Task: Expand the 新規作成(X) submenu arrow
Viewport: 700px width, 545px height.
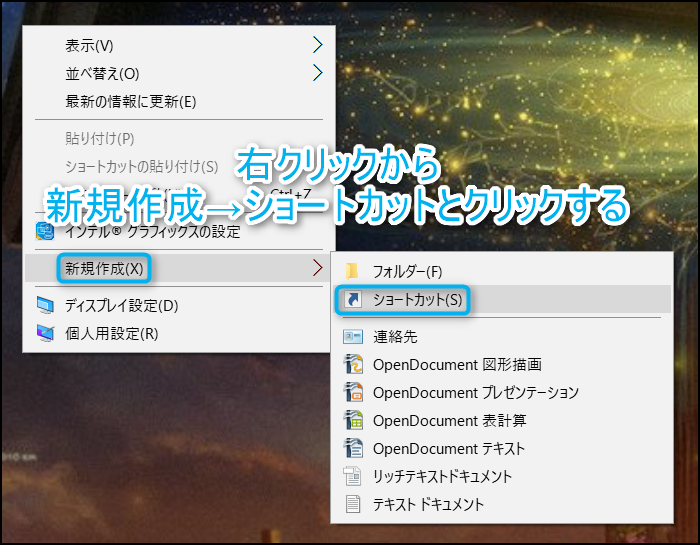Action: (x=318, y=267)
